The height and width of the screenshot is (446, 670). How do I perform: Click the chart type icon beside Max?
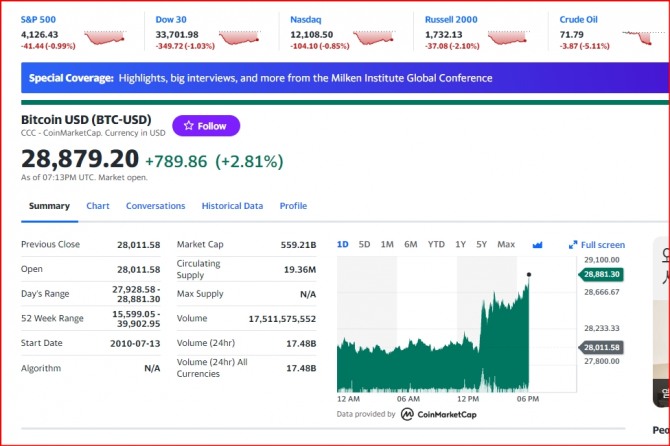coord(537,245)
